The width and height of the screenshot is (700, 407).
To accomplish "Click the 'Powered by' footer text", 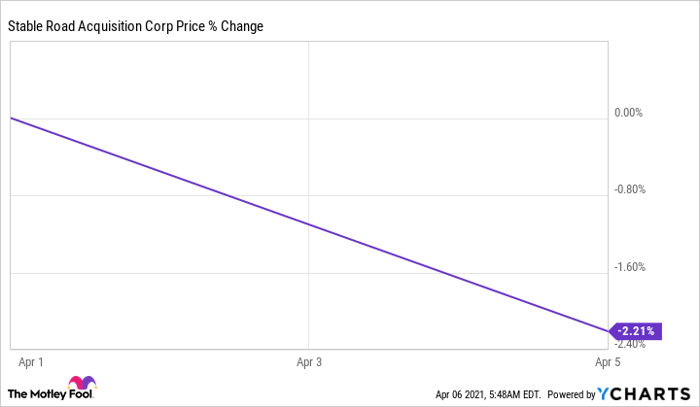I will [x=566, y=392].
